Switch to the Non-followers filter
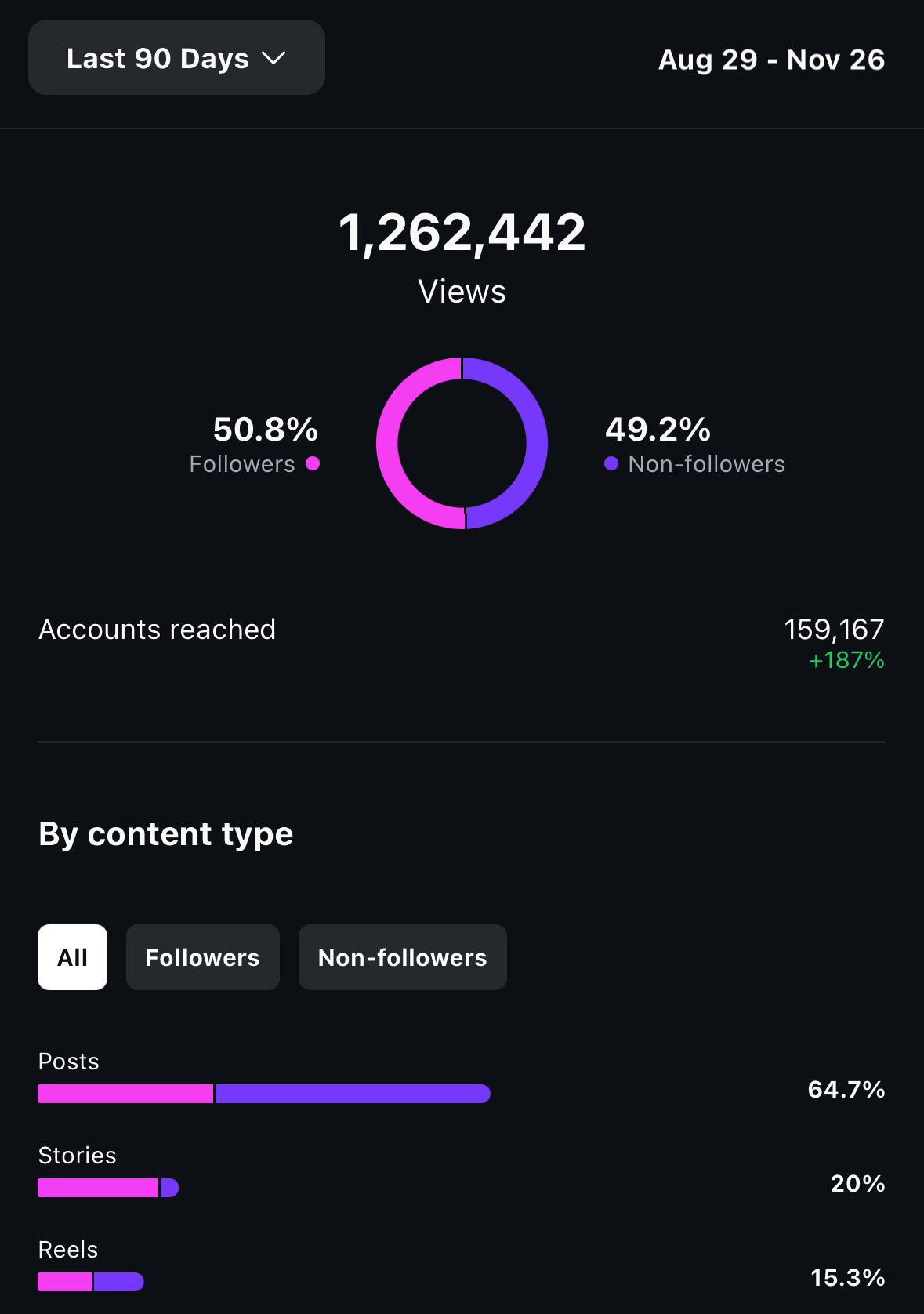The width and height of the screenshot is (924, 1314). tap(403, 957)
